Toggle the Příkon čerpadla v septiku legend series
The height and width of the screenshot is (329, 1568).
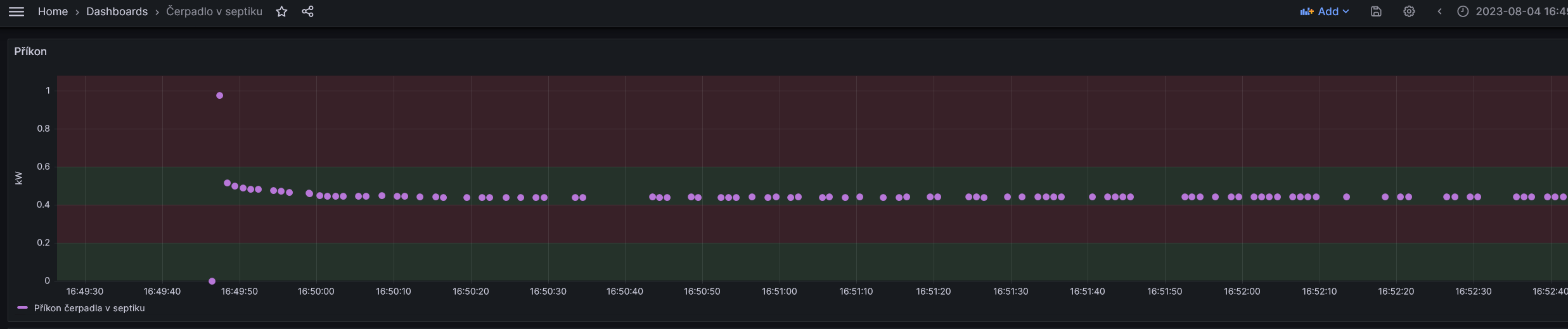click(x=89, y=308)
